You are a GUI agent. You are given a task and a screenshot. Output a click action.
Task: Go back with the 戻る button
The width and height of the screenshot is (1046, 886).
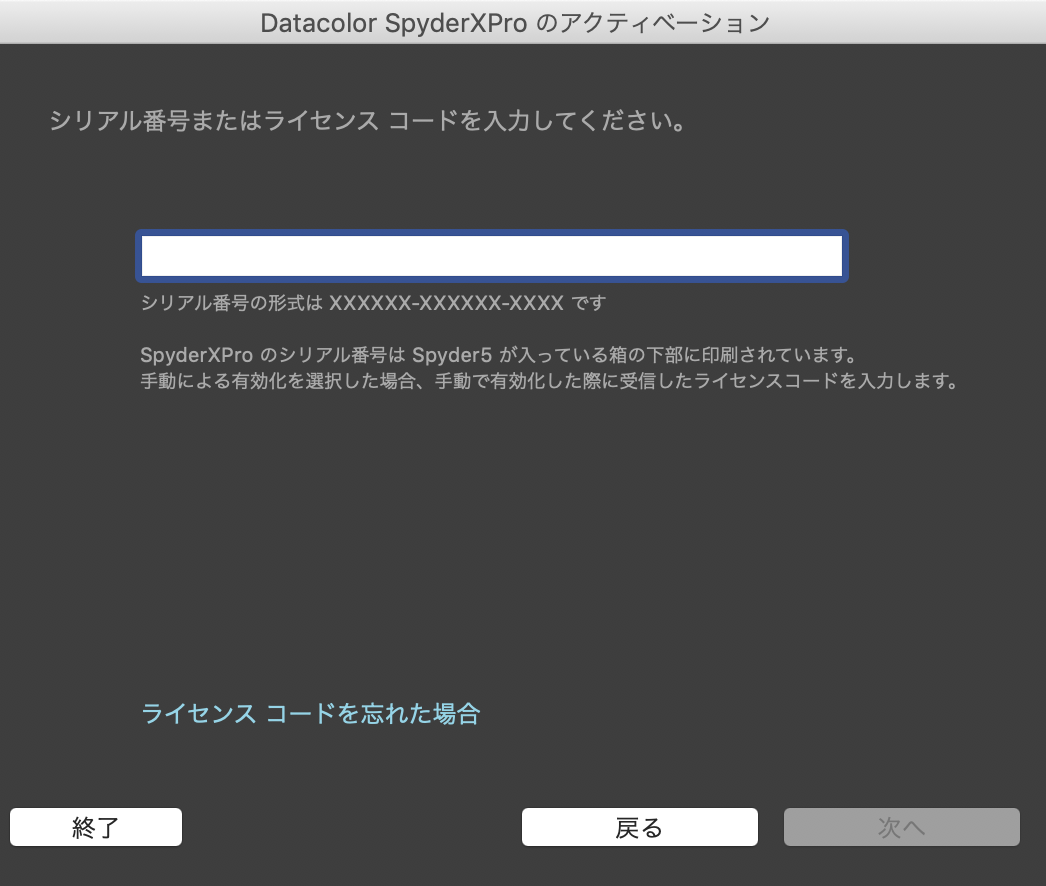click(x=639, y=827)
